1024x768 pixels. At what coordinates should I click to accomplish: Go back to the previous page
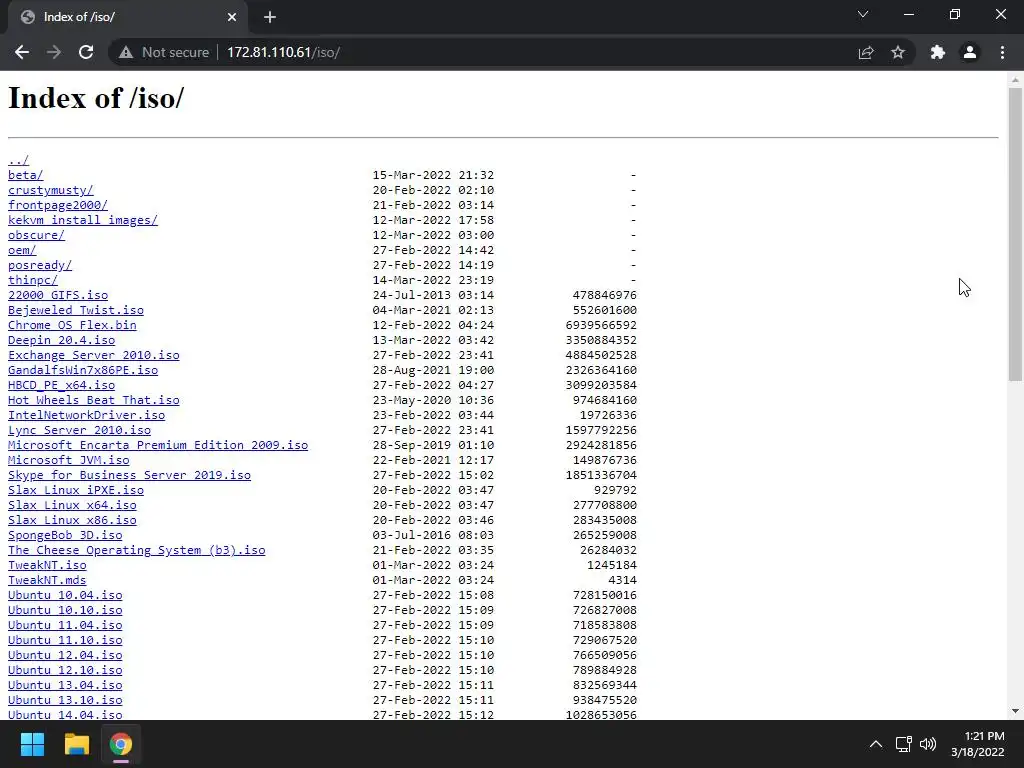22,52
